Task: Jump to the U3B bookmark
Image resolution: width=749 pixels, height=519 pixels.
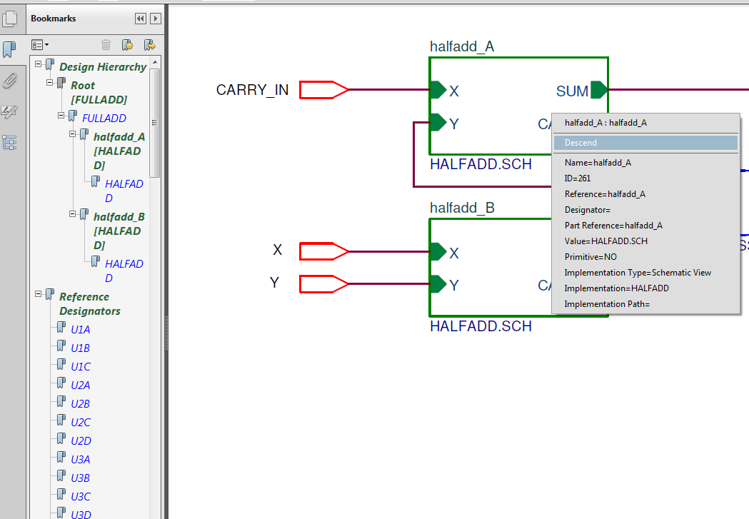Action: pyautogui.click(x=81, y=478)
